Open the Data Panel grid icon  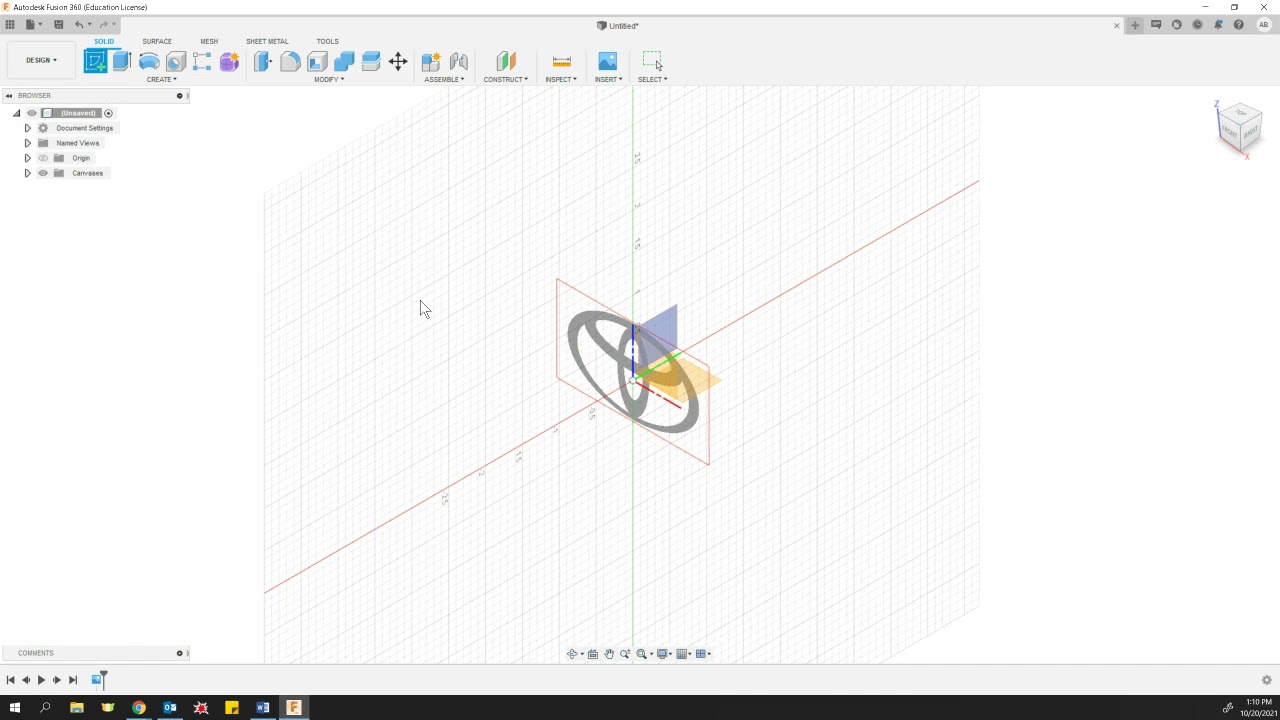10,24
